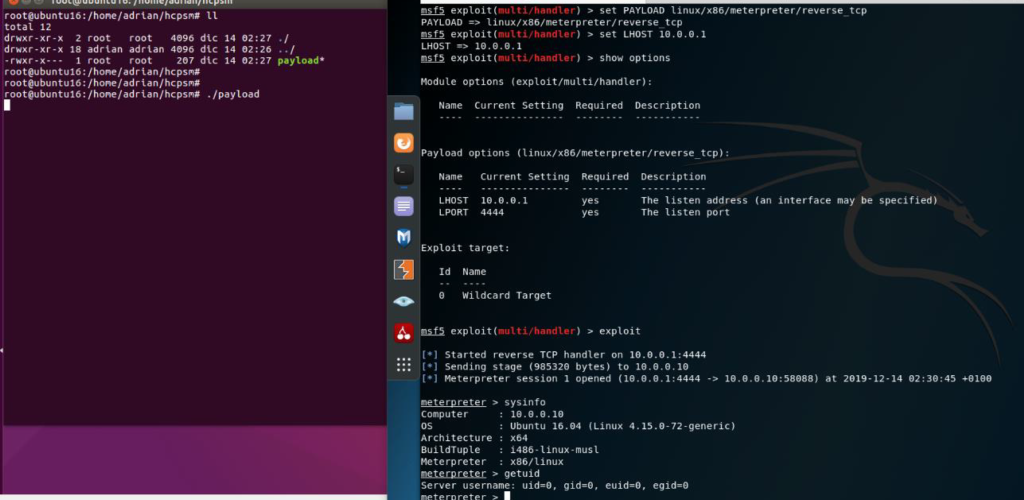Viewport: 1024px width, 500px height.
Task: Click 'The listen port' description text
Action: coord(685,212)
